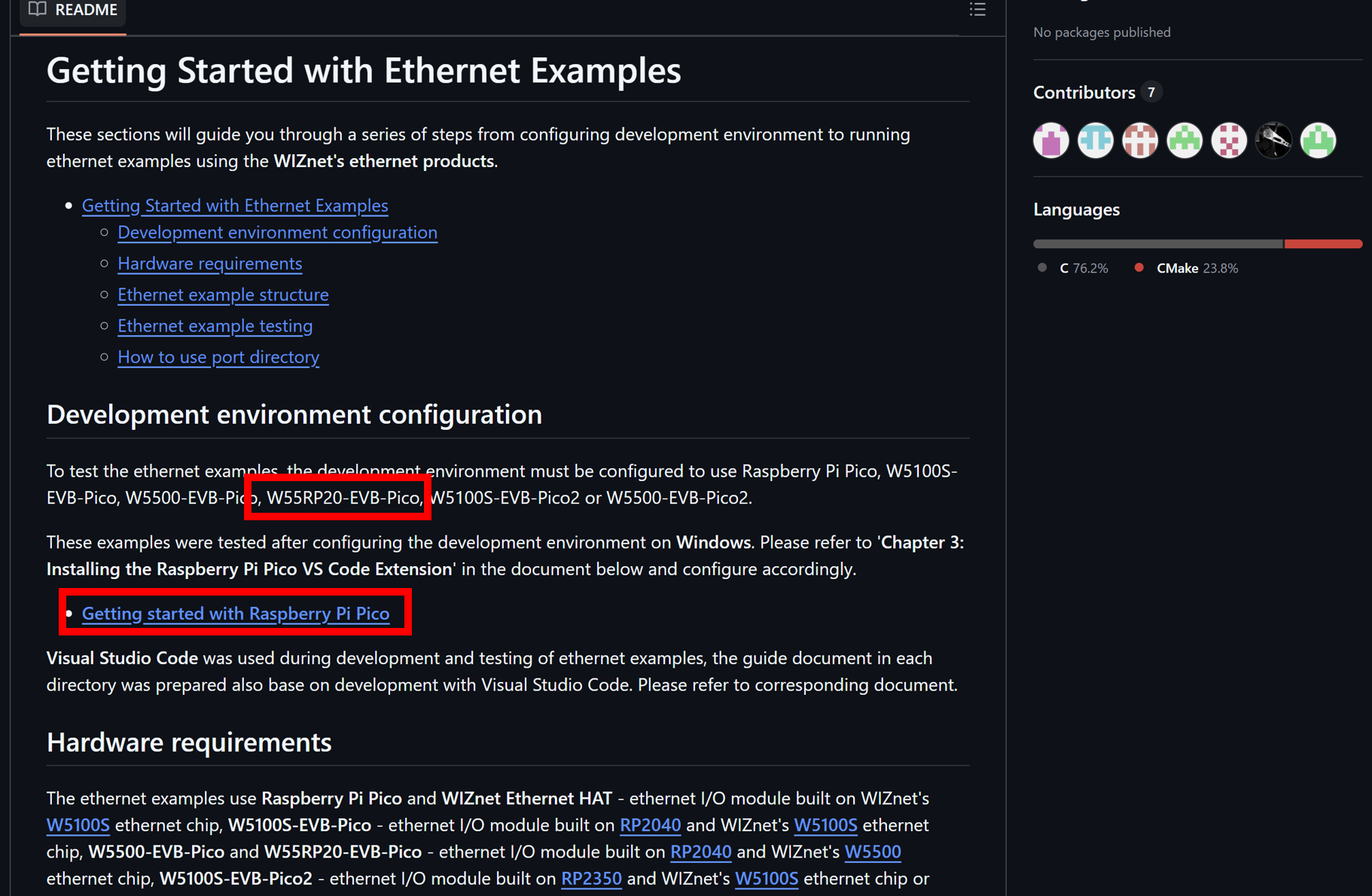Click the RP2040 link after W5100S-EVB-Pico
Screen dimensions: 1372x896
(x=650, y=825)
